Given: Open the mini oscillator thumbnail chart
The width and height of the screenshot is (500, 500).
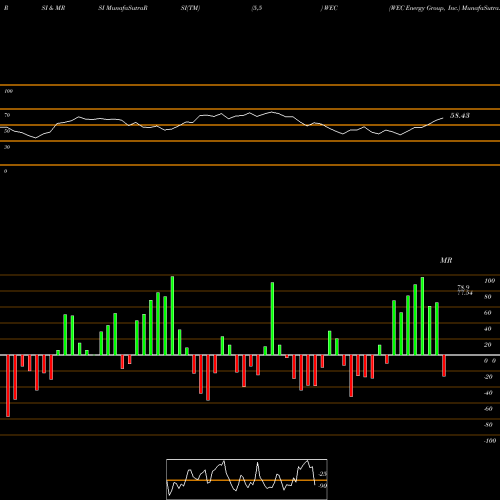Looking at the screenshot, I should (x=247, y=479).
